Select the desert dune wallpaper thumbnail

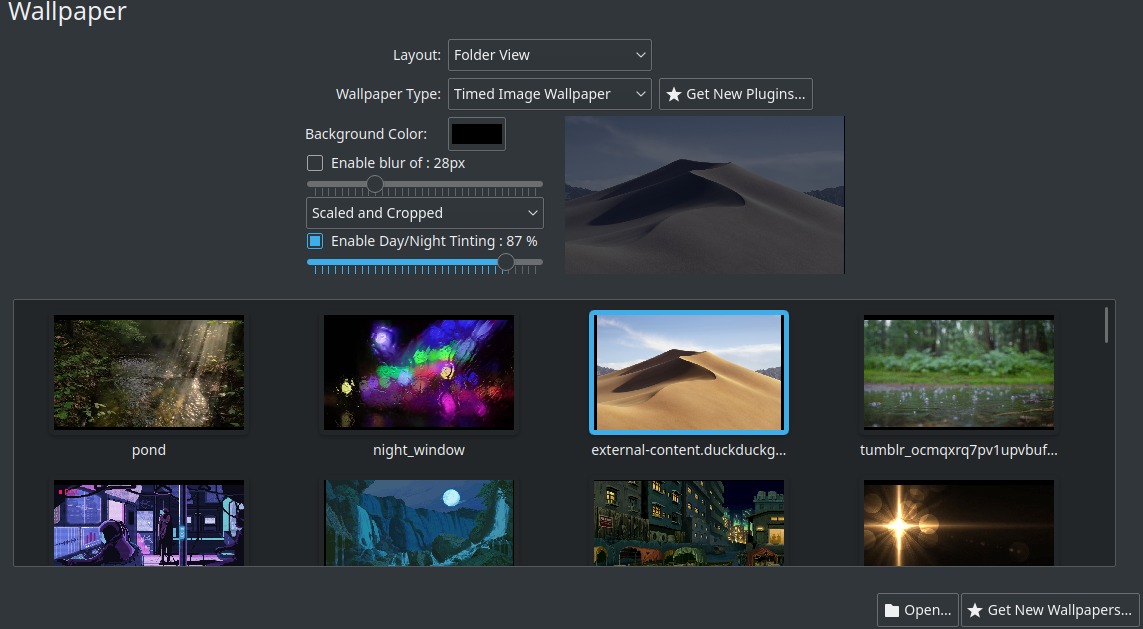689,372
